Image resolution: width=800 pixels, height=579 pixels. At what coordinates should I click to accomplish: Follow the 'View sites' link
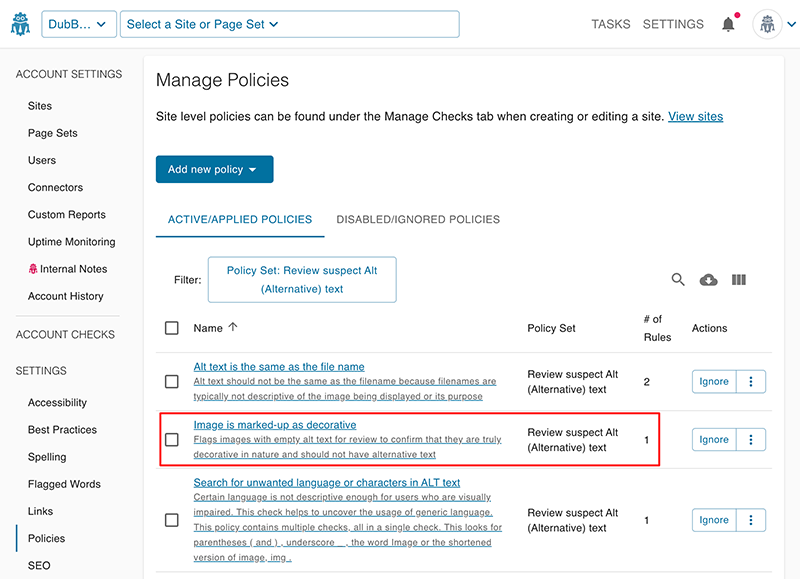pos(695,116)
